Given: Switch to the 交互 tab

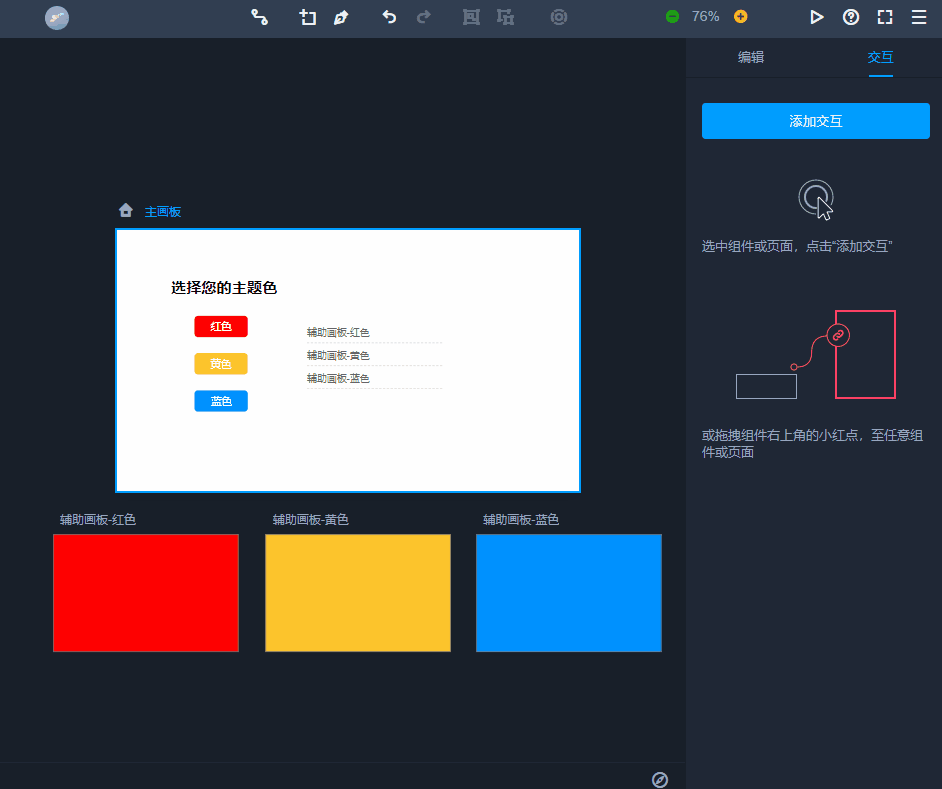Looking at the screenshot, I should pos(880,58).
